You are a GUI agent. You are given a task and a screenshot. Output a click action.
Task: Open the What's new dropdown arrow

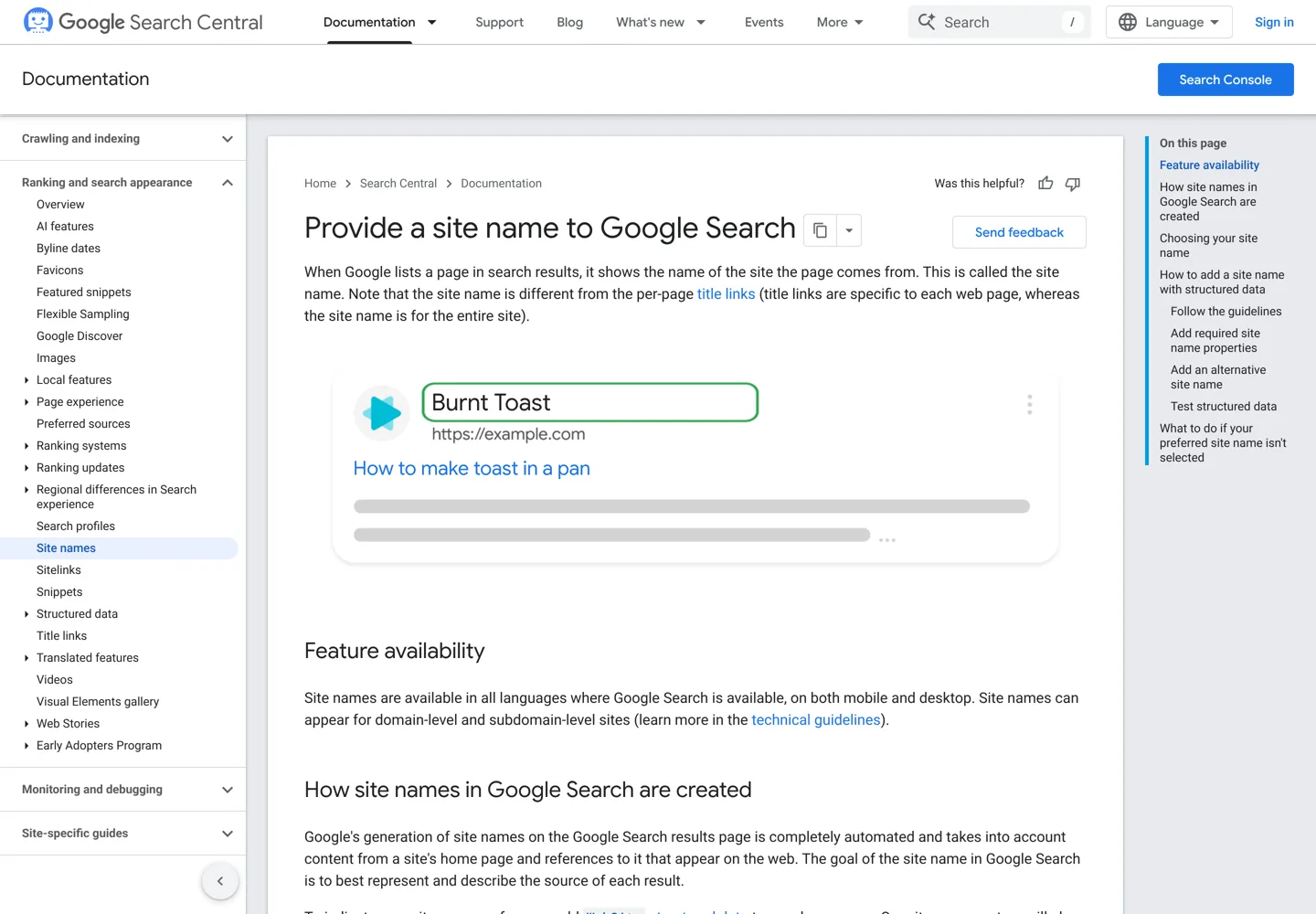[701, 22]
